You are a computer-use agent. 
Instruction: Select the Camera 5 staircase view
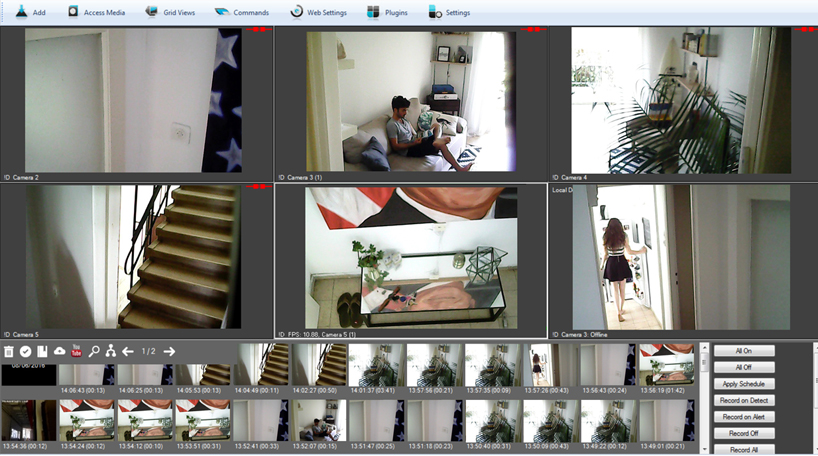[x=134, y=257]
